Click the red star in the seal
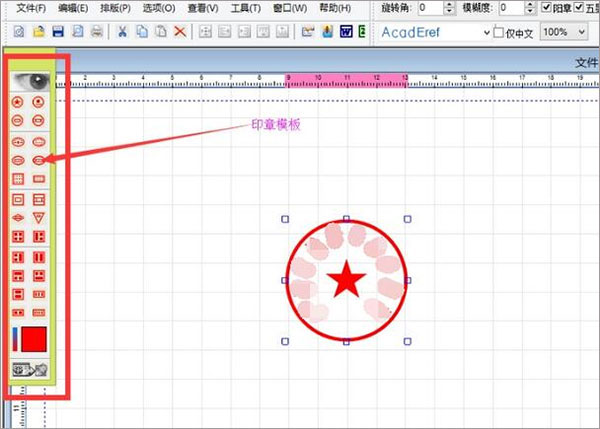Viewport: 600px width, 429px height. click(346, 280)
